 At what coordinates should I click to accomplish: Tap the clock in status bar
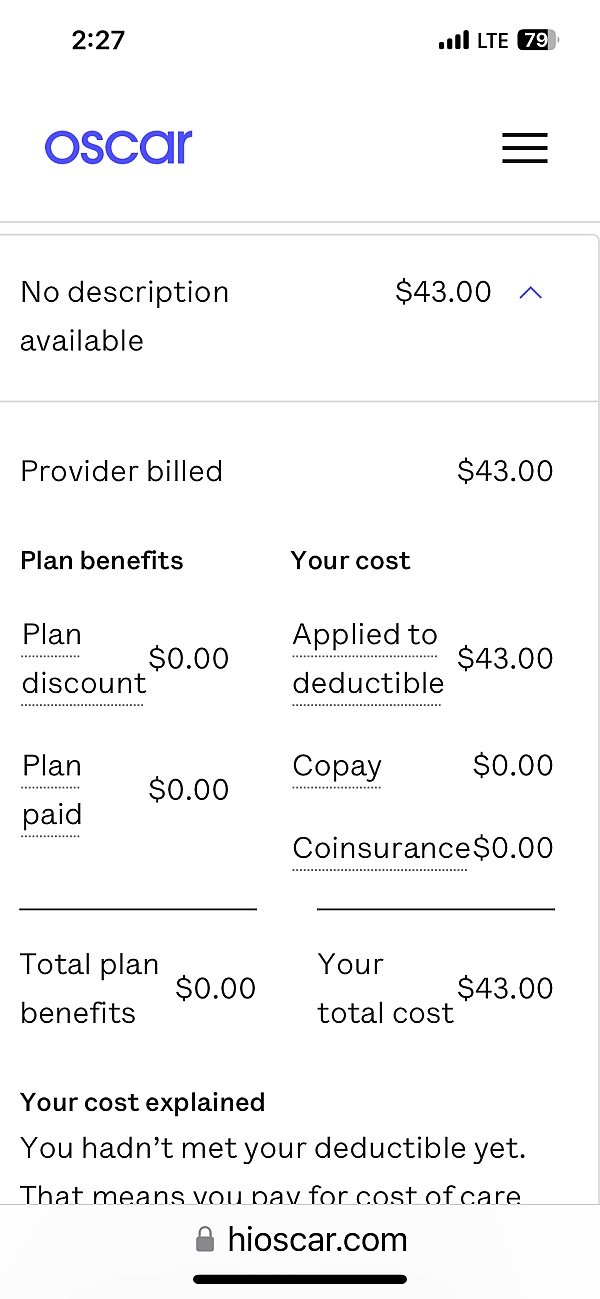pos(98,41)
